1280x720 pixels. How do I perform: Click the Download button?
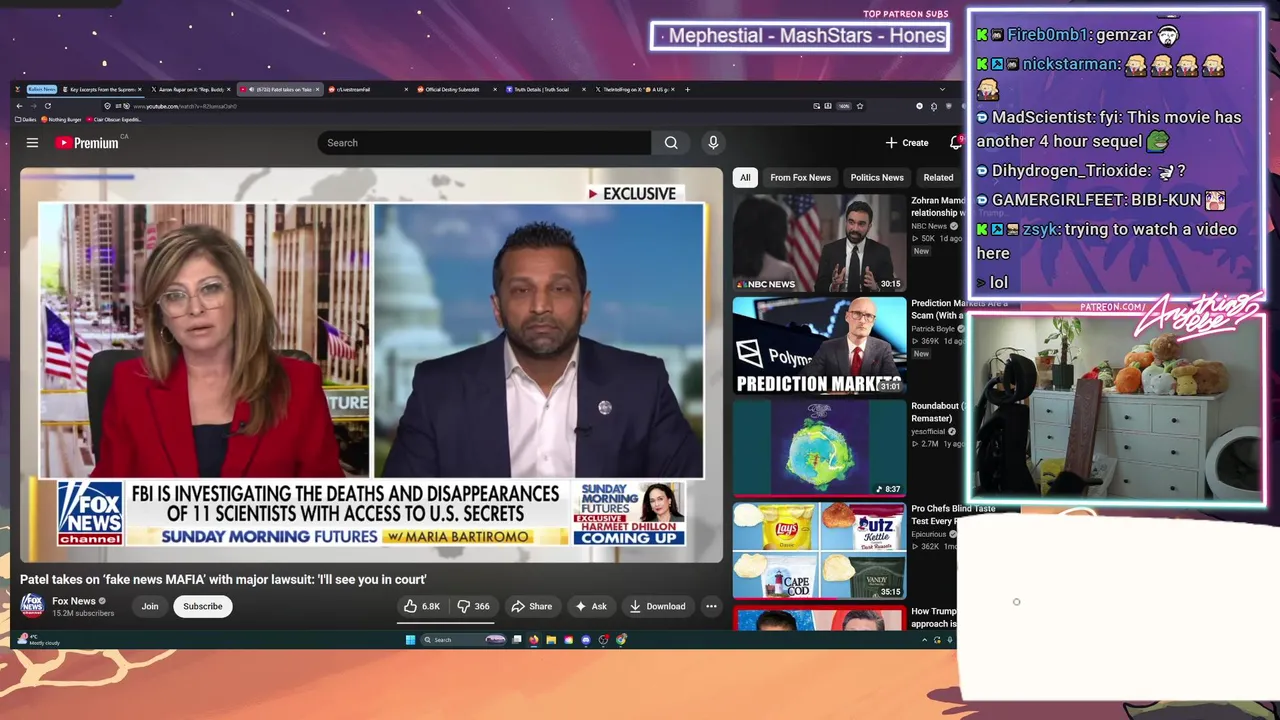coord(657,606)
